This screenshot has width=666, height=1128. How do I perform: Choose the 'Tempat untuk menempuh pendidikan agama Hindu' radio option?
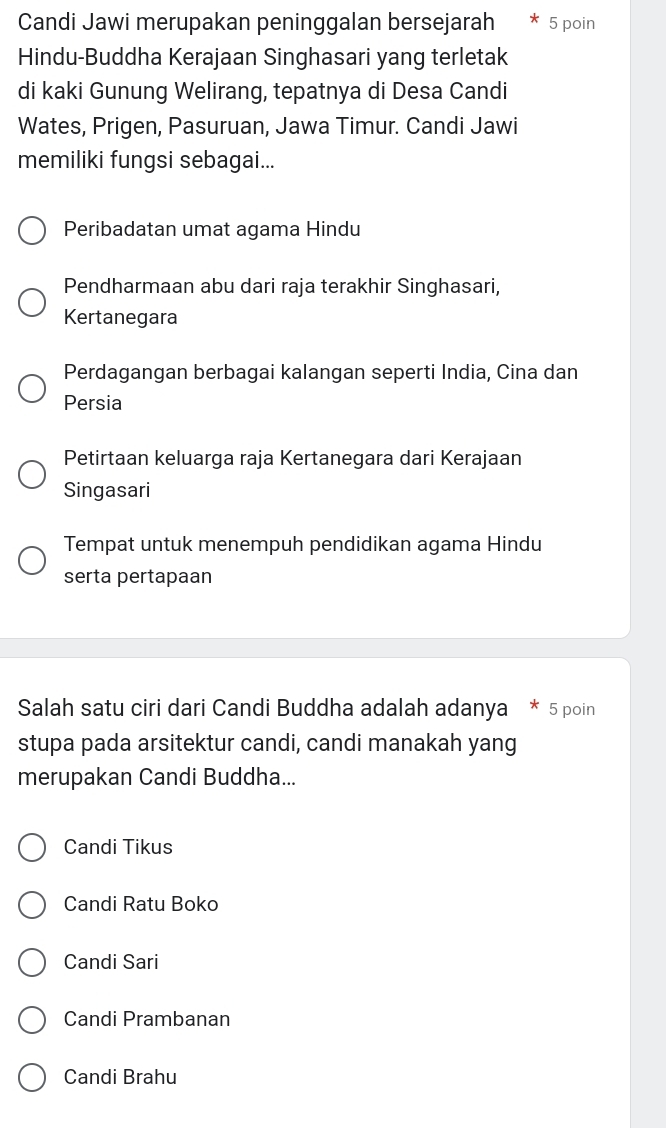click(x=32, y=561)
